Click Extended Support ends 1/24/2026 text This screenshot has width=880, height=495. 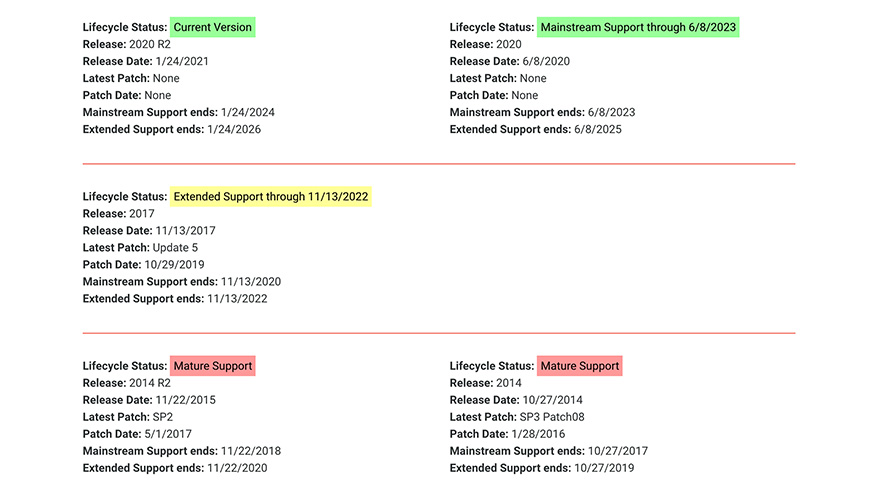coord(172,129)
